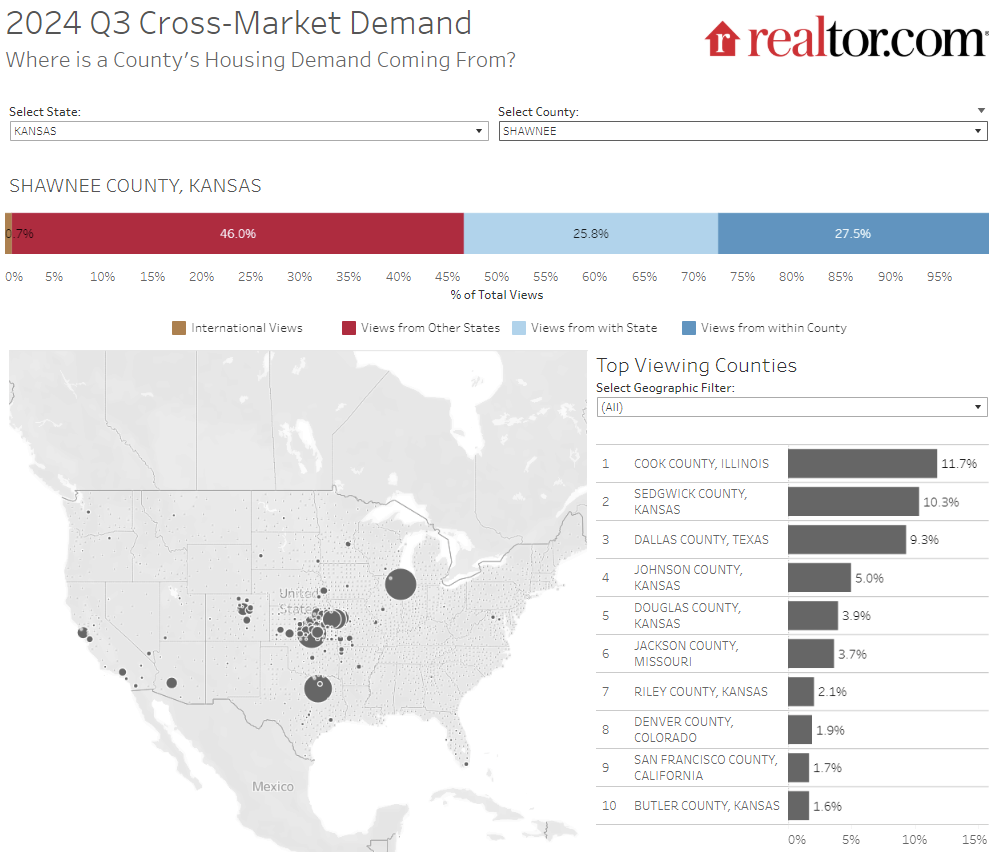Click the realtor.com logo
996x852 pixels.
(846, 39)
